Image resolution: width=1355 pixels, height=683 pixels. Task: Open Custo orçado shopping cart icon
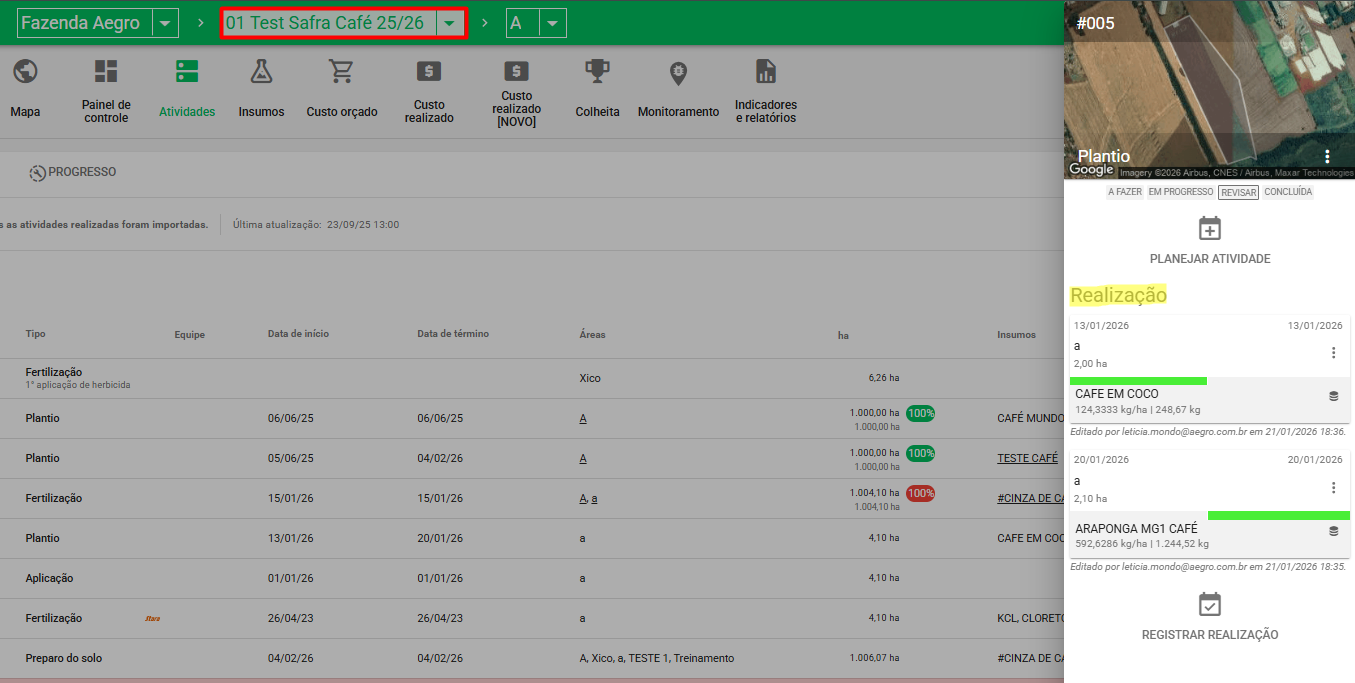(342, 72)
